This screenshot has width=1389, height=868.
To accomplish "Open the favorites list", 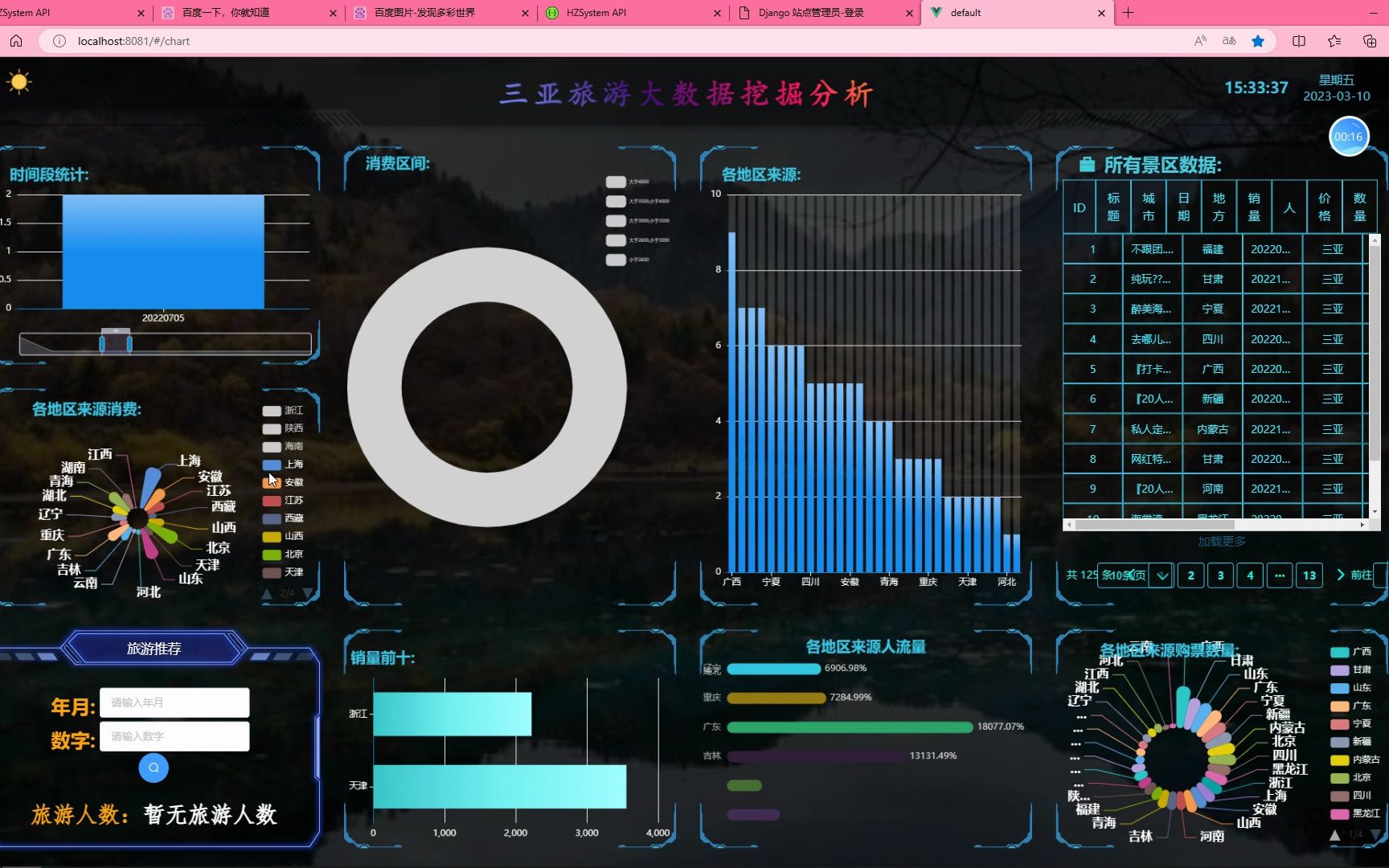I will pyautogui.click(x=1334, y=41).
